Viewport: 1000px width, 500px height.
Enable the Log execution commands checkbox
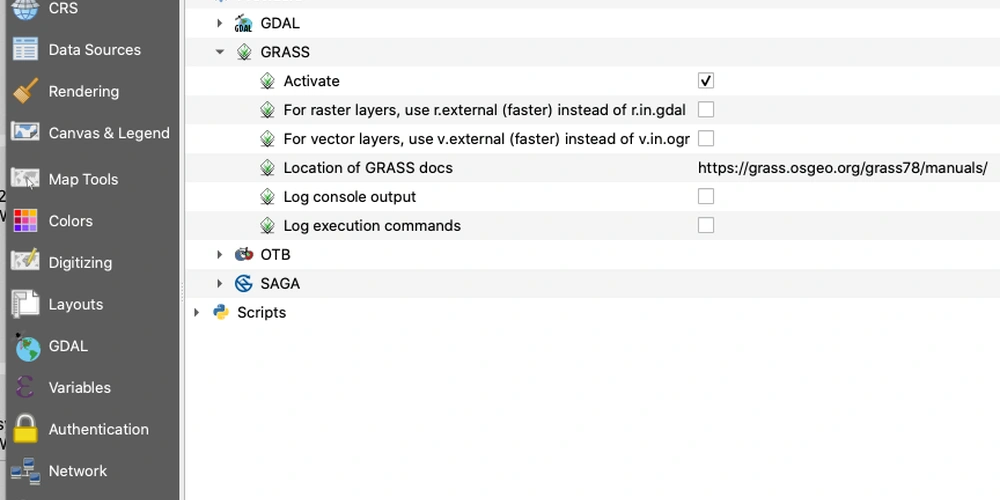705,225
